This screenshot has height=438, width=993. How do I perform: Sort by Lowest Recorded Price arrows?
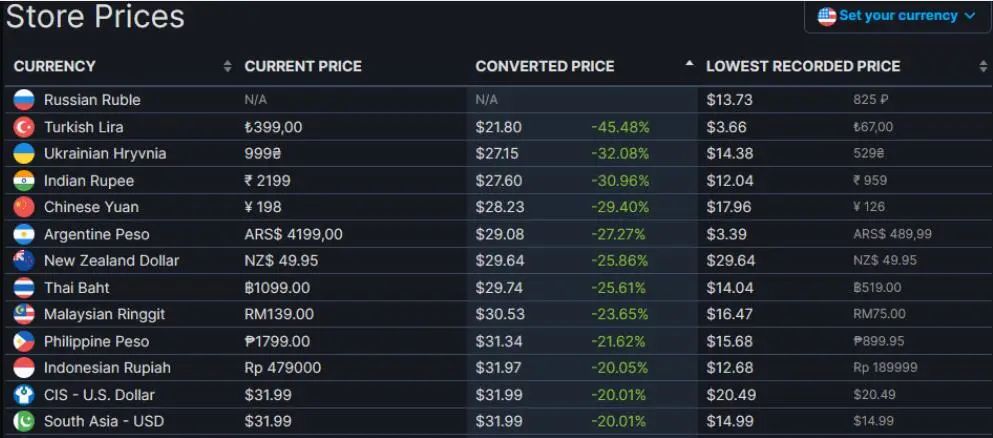click(983, 67)
